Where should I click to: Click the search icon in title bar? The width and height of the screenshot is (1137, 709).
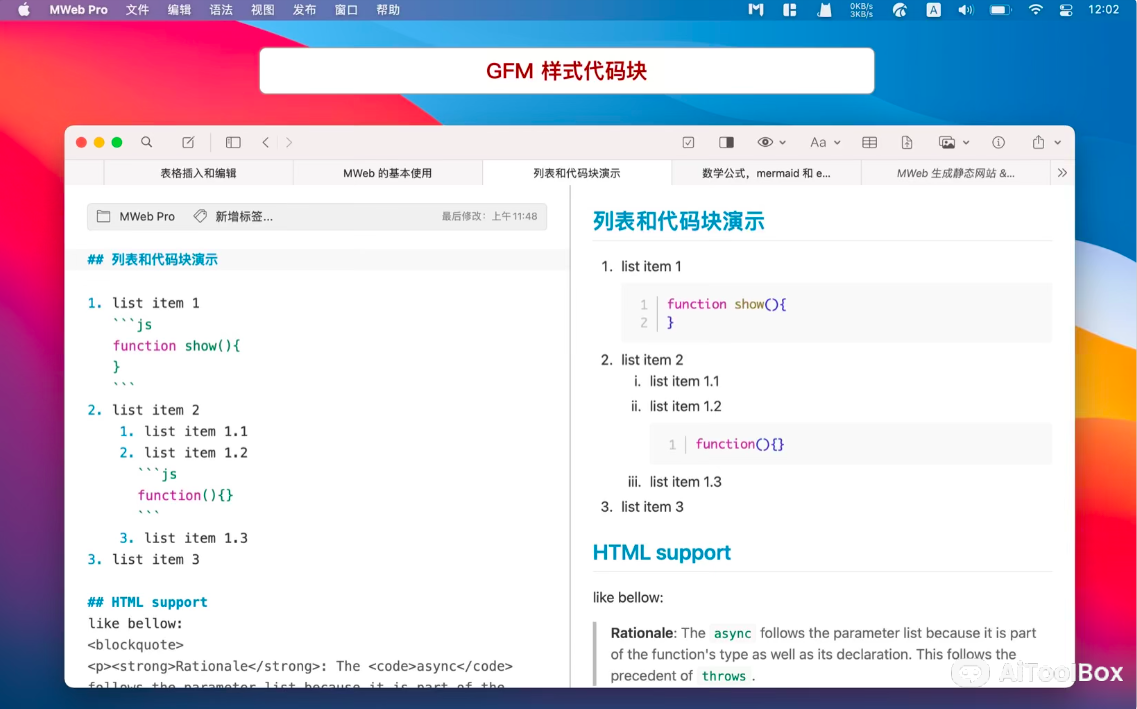(x=146, y=142)
